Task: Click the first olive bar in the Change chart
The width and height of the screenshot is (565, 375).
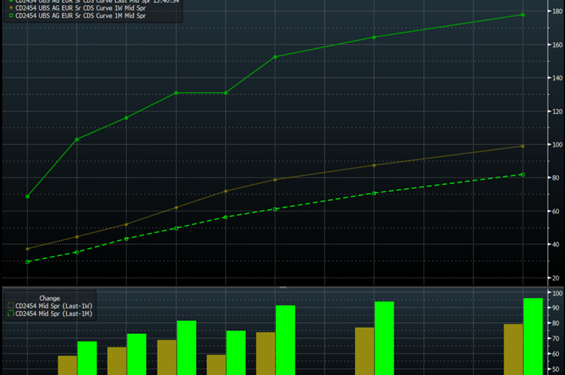Action: click(67, 365)
